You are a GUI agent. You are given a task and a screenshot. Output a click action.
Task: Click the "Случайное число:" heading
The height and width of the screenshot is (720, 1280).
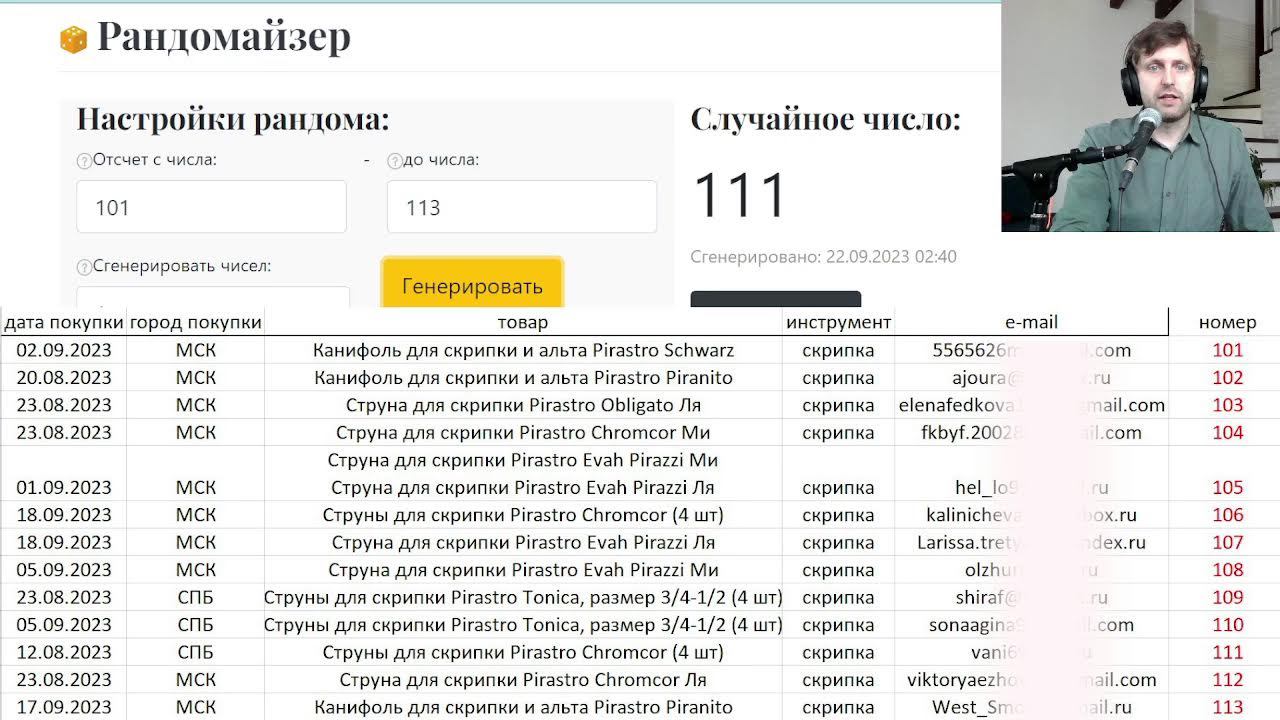825,119
